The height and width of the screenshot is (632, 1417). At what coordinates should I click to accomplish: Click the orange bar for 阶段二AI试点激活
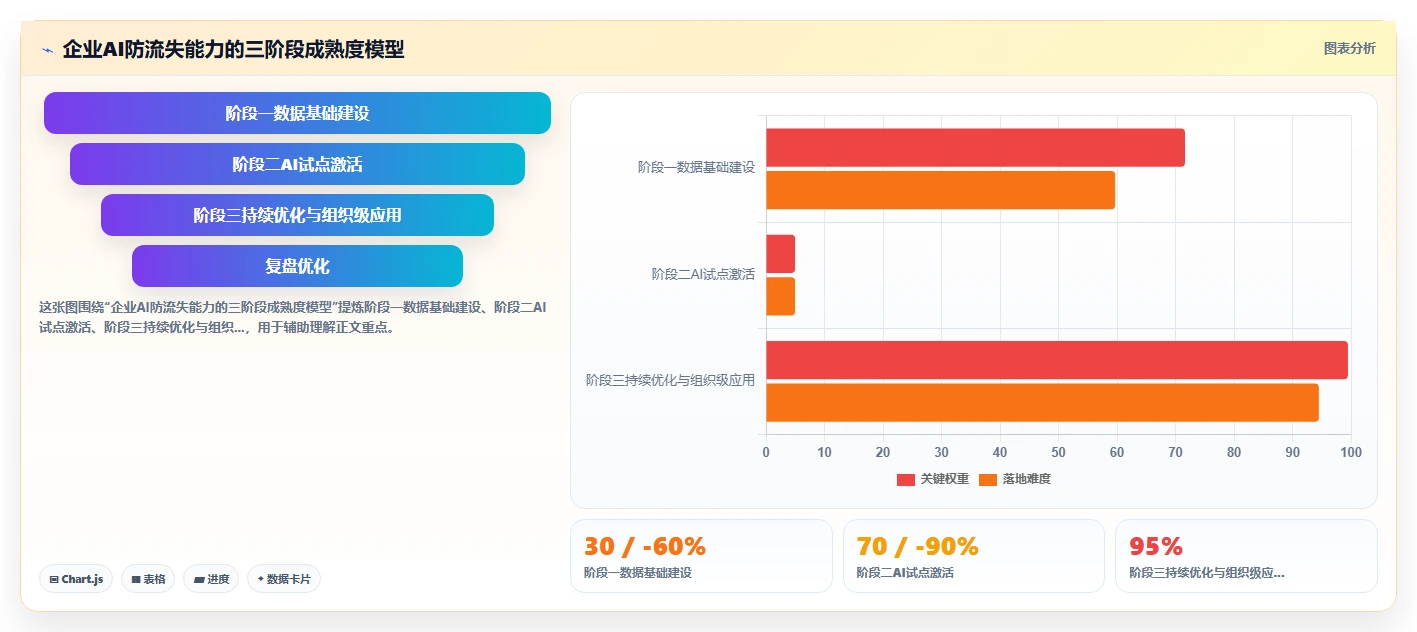tap(780, 296)
